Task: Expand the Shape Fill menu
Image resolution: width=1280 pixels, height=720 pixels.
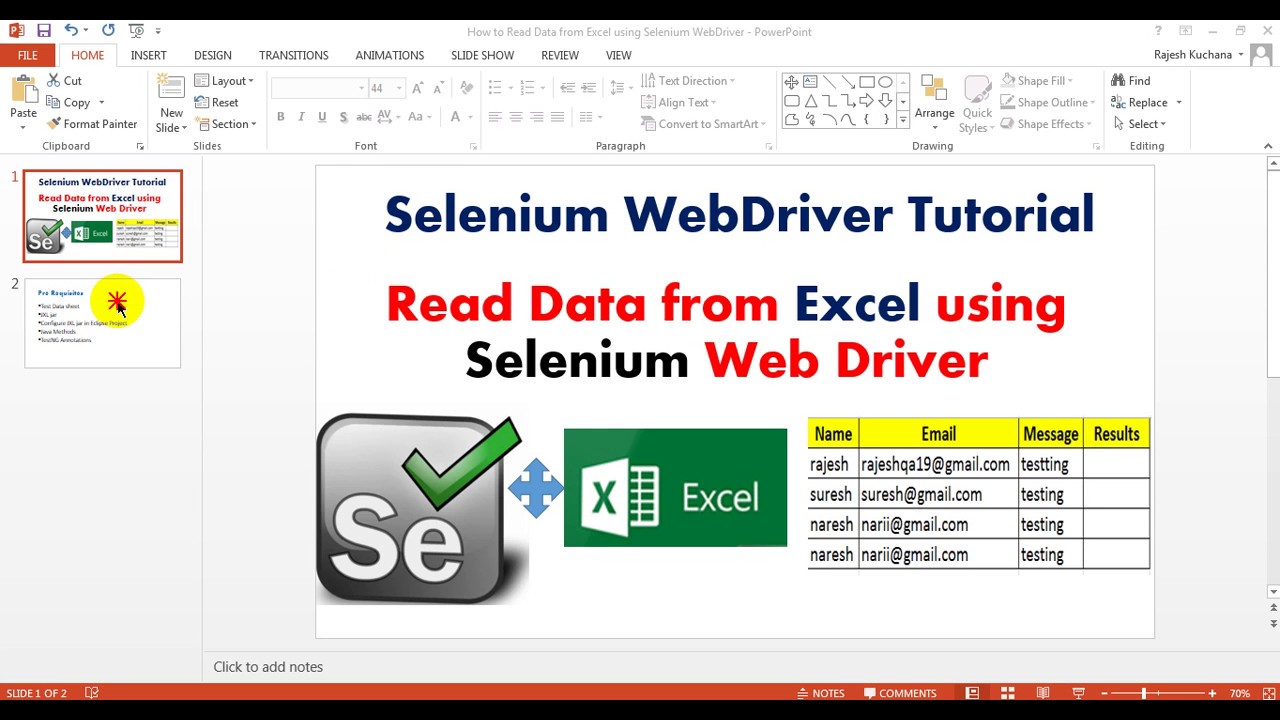Action: click(1035, 81)
